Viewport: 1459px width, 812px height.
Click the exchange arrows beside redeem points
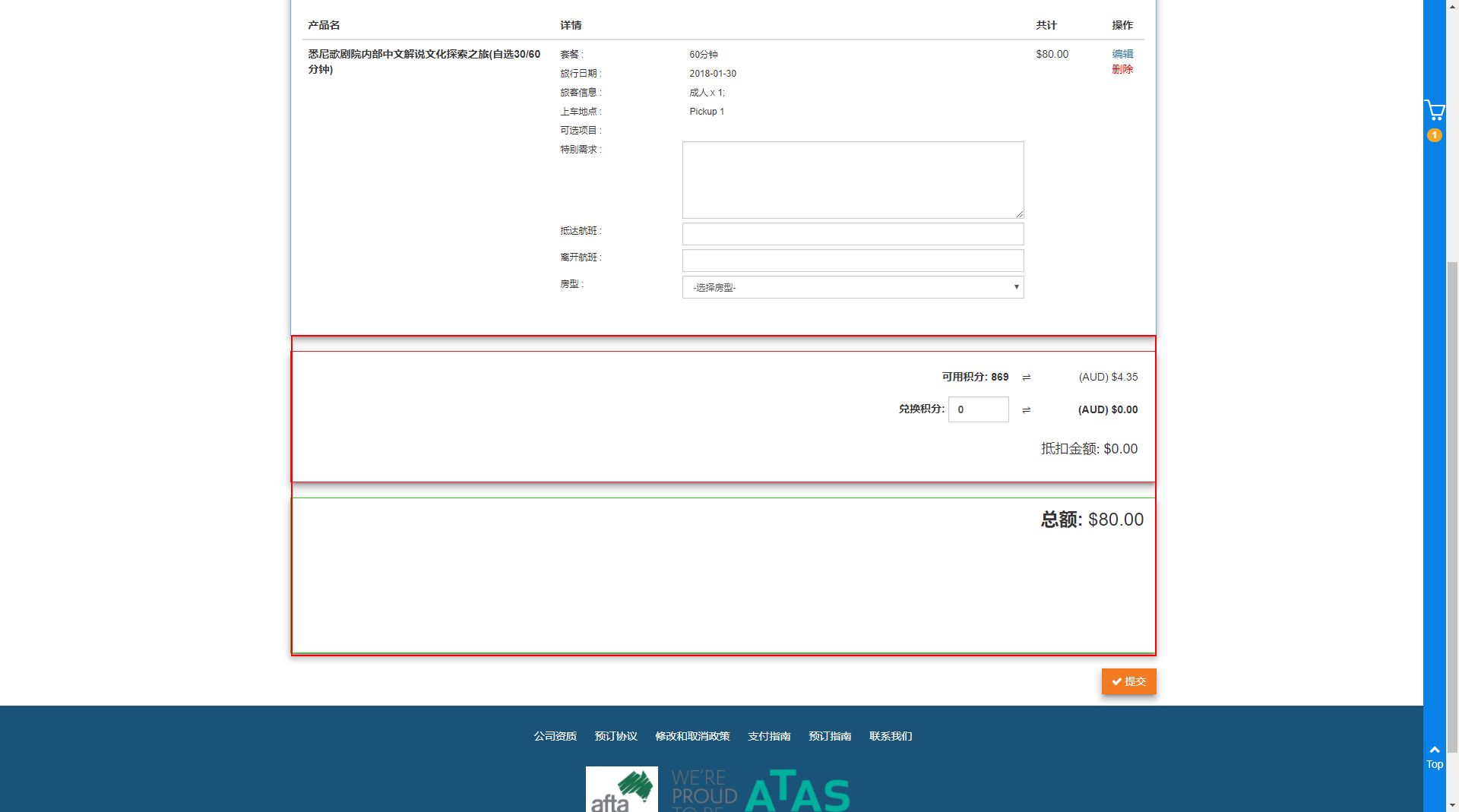[x=1026, y=410]
